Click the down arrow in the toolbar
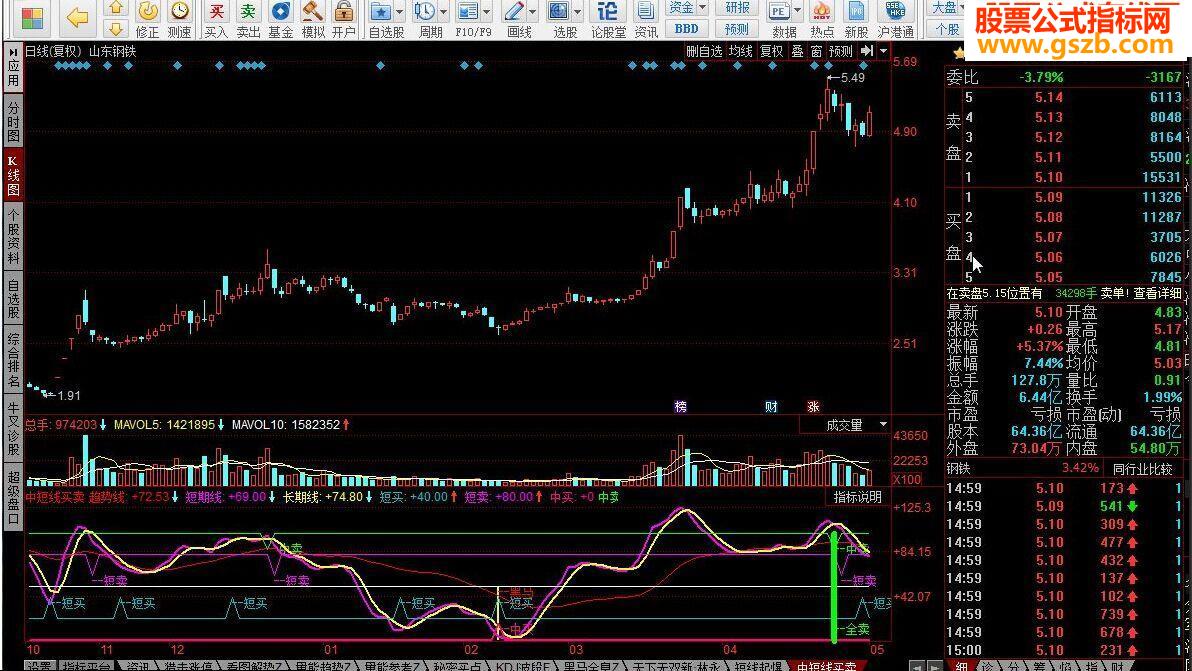This screenshot has height=671, width=1192. coord(116,29)
